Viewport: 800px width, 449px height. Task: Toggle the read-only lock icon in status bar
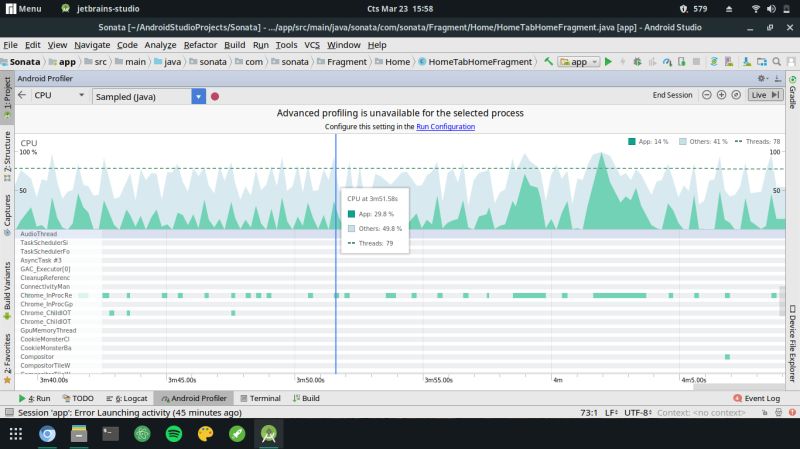coord(764,412)
